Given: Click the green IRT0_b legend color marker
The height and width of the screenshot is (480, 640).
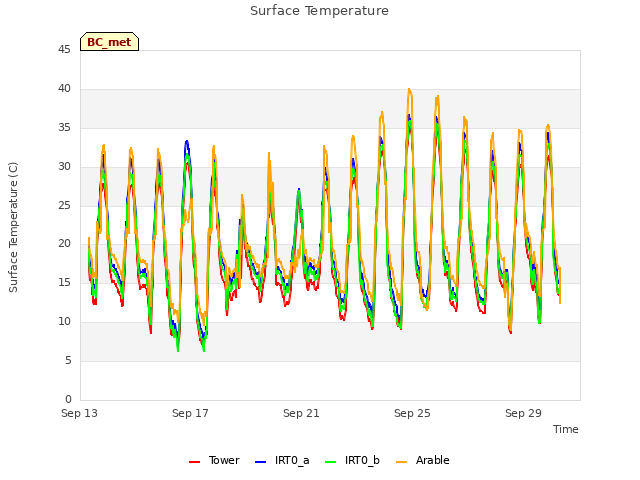Looking at the screenshot, I should 331,462.
